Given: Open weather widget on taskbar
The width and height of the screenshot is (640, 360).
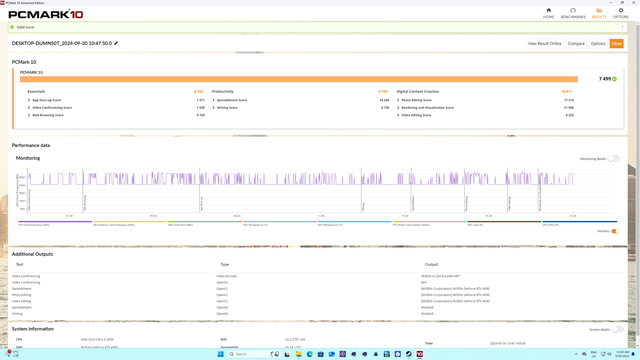Looking at the screenshot, I should tap(12, 354).
